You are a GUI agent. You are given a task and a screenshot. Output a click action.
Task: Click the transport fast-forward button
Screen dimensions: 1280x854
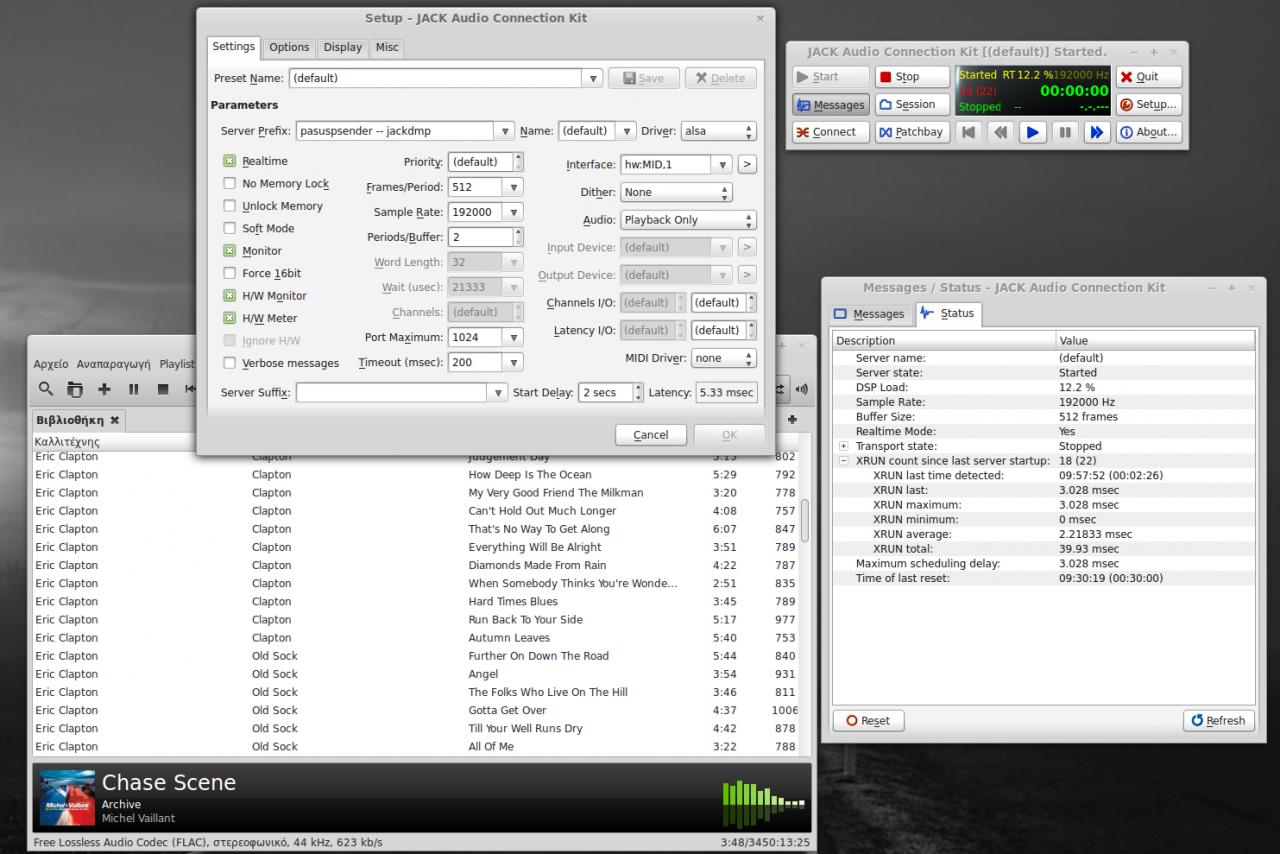click(1097, 132)
